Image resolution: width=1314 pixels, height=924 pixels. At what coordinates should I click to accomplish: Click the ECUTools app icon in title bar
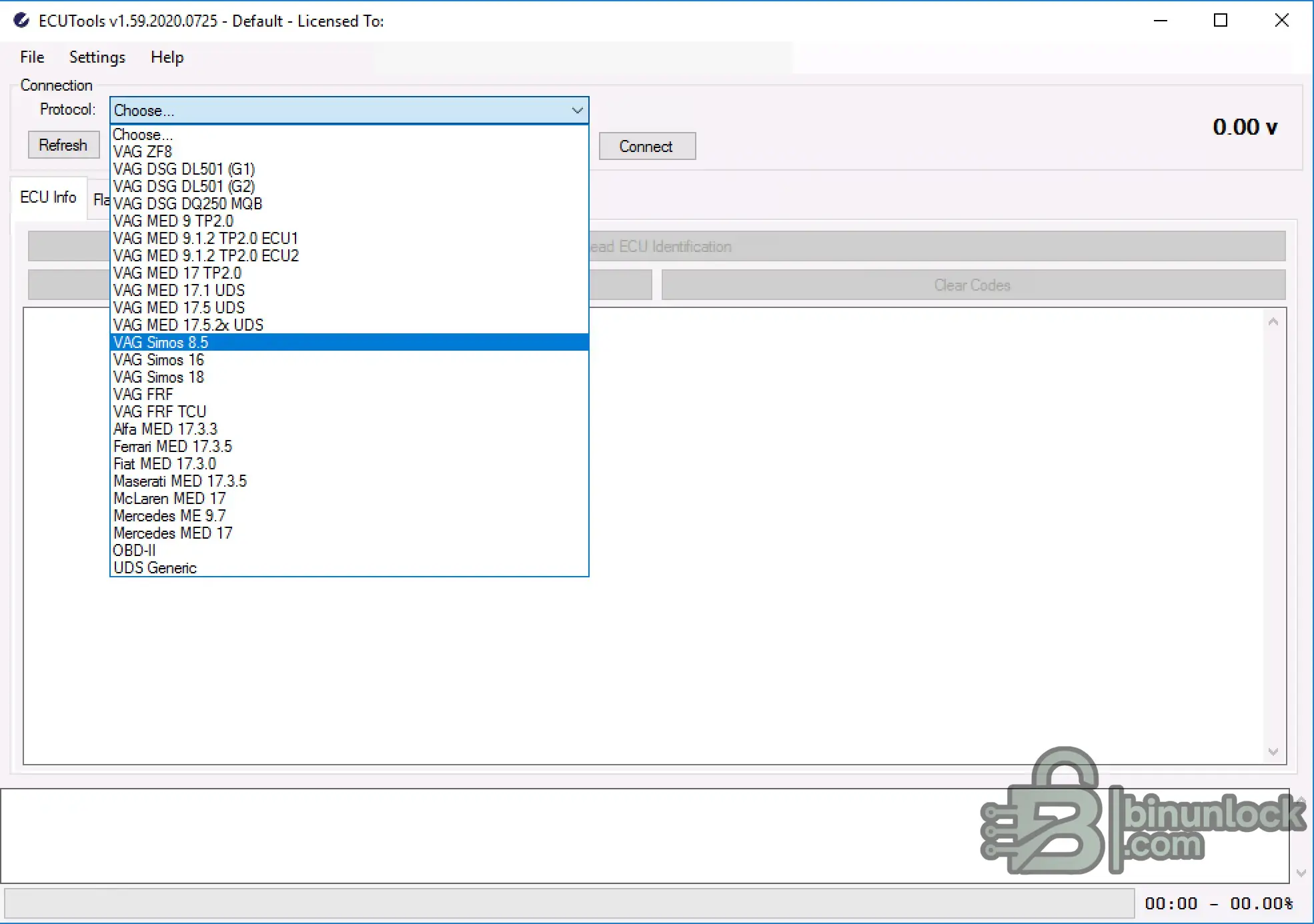coord(21,21)
